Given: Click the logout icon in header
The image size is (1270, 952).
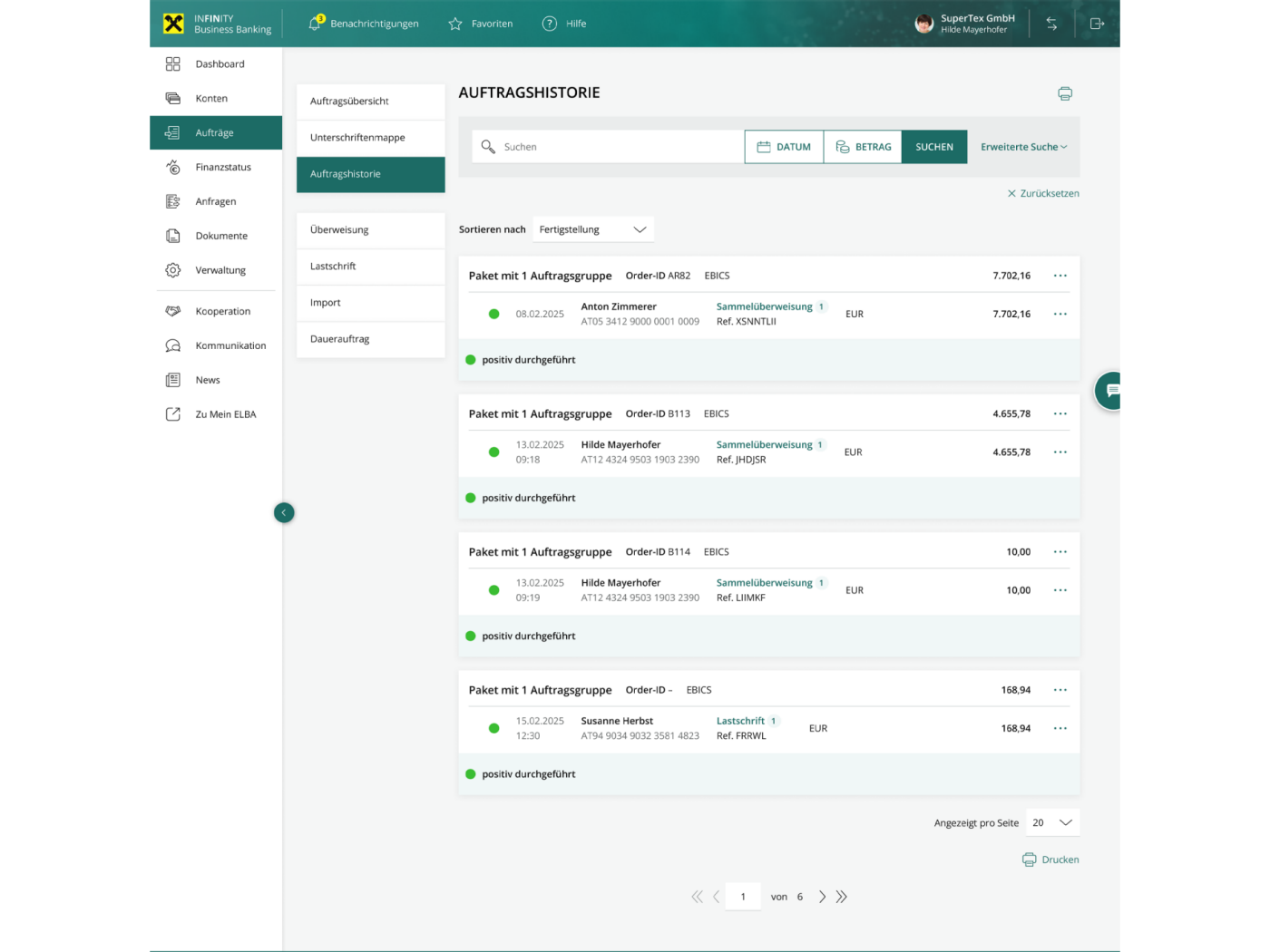Looking at the screenshot, I should click(x=1097, y=24).
